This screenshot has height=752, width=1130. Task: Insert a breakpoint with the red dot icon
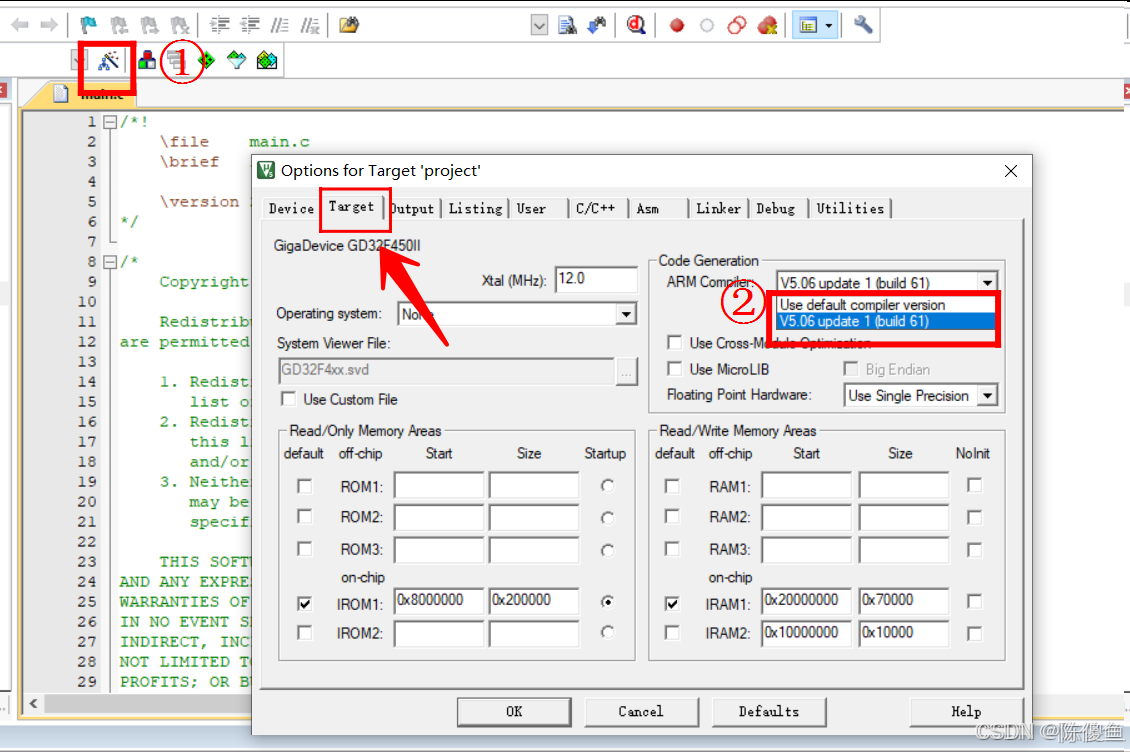pyautogui.click(x=677, y=26)
